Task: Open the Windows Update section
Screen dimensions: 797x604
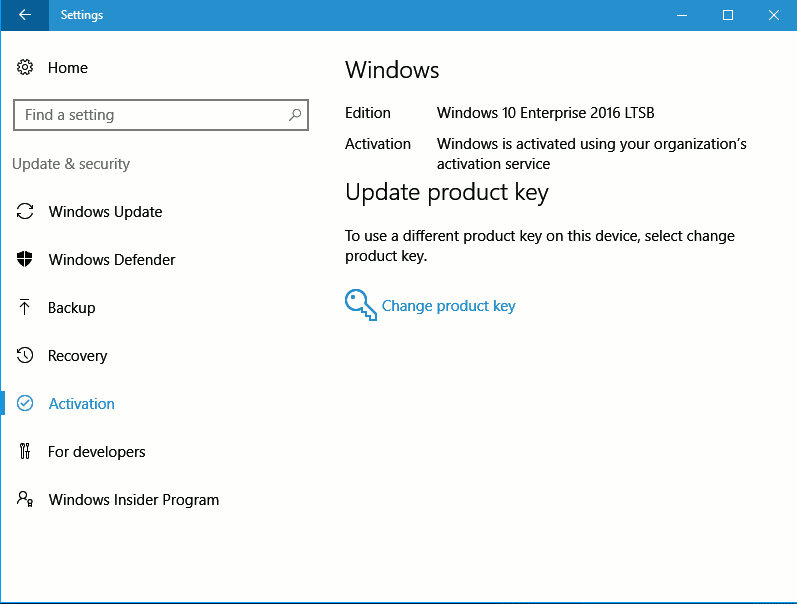Action: click(105, 212)
